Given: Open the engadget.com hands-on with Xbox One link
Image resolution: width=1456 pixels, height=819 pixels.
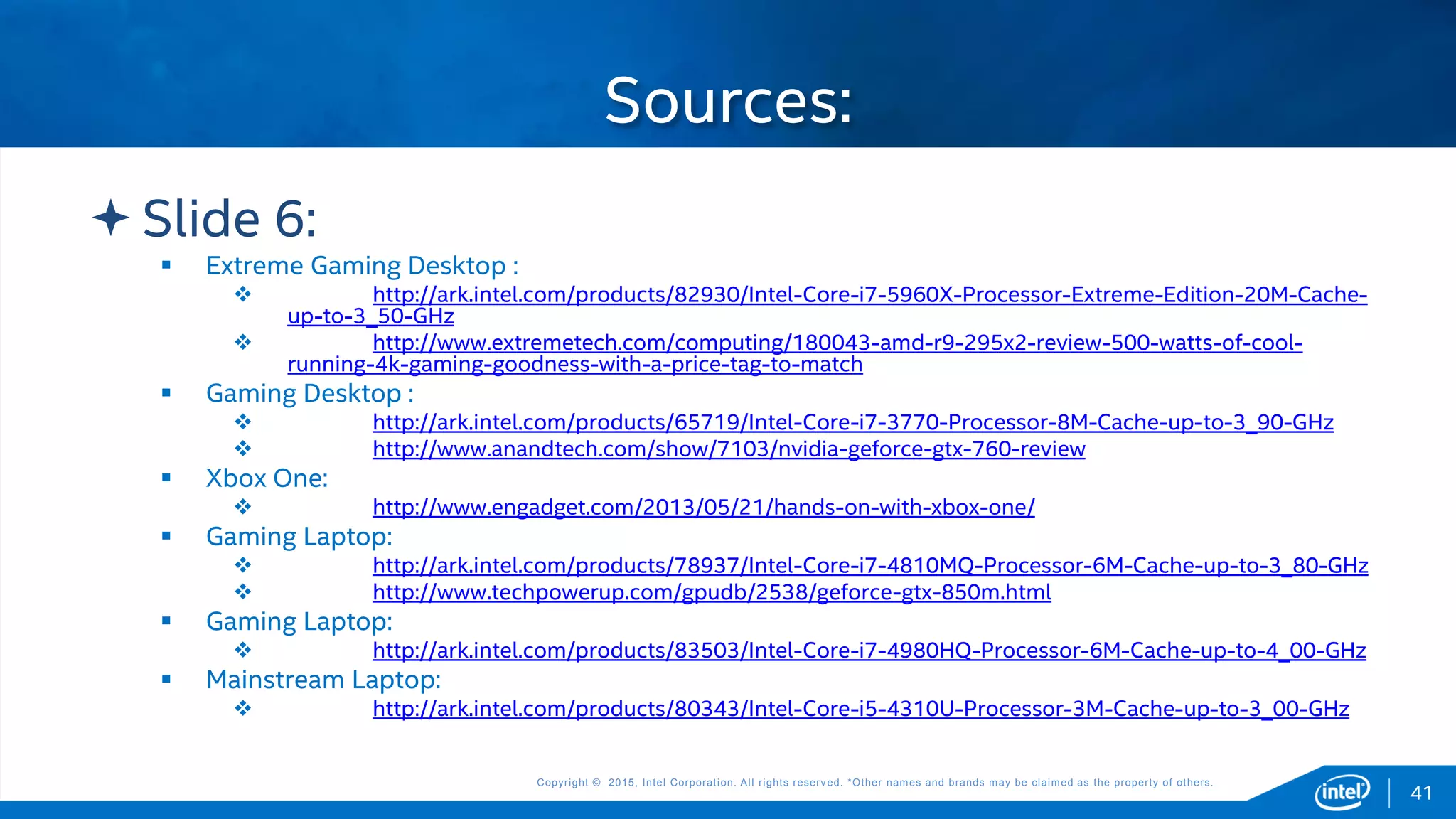Looking at the screenshot, I should click(x=704, y=508).
